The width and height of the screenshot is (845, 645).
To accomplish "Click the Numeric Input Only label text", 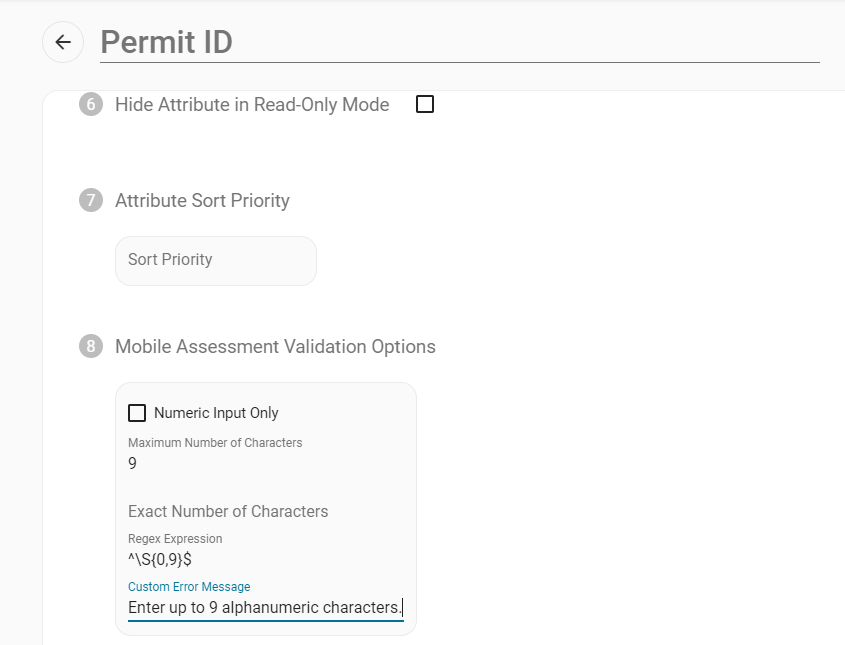I will coord(216,413).
